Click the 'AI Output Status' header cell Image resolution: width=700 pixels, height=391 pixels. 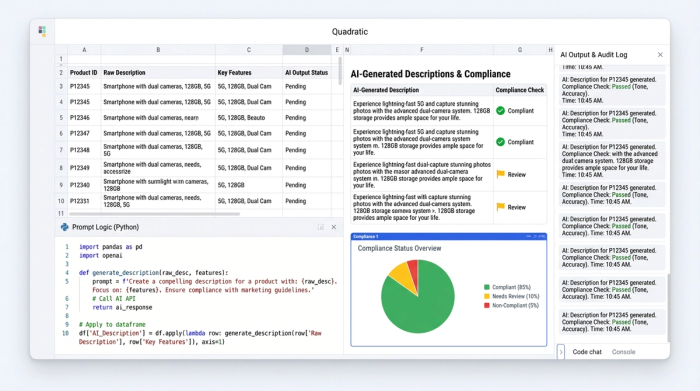(307, 72)
